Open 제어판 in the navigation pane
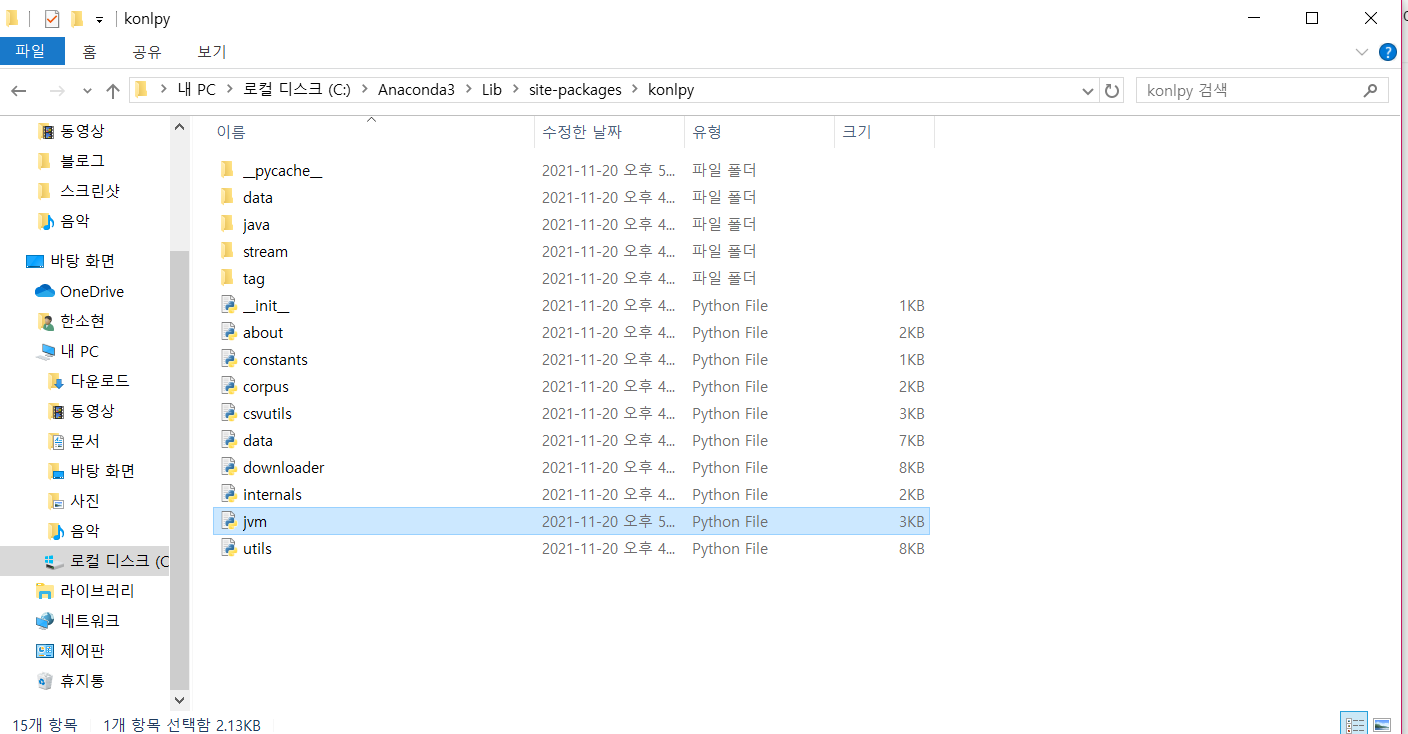The height and width of the screenshot is (734, 1408). [82, 651]
